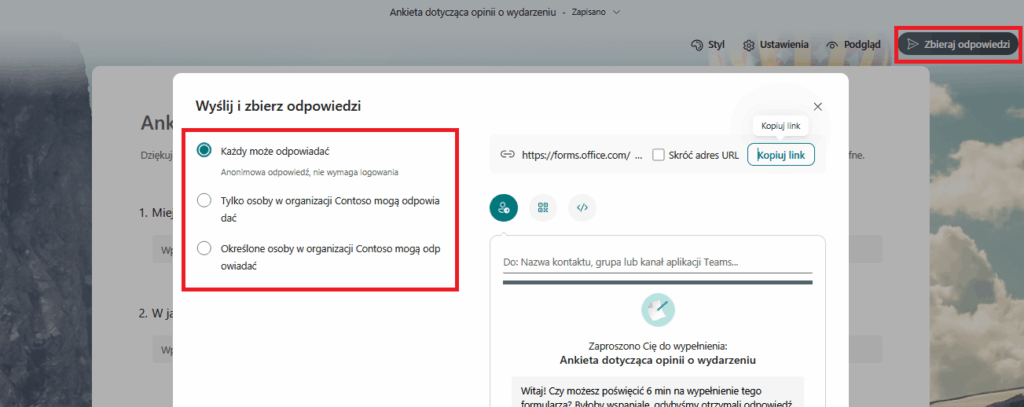1024x407 pixels.
Task: Click the invitation illustration in email preview
Action: (657, 308)
